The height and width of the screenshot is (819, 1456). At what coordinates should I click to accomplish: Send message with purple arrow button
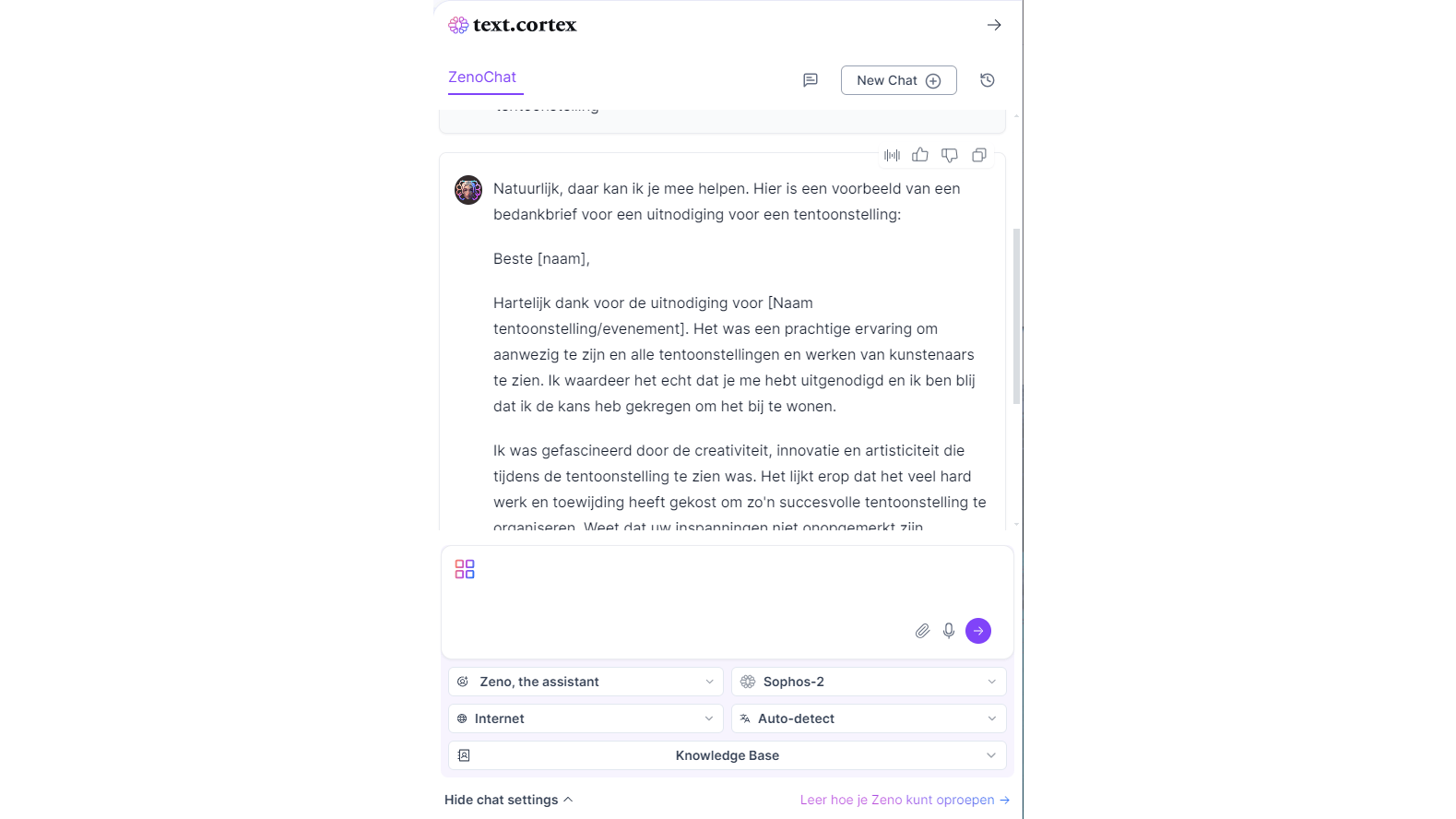[978, 631]
